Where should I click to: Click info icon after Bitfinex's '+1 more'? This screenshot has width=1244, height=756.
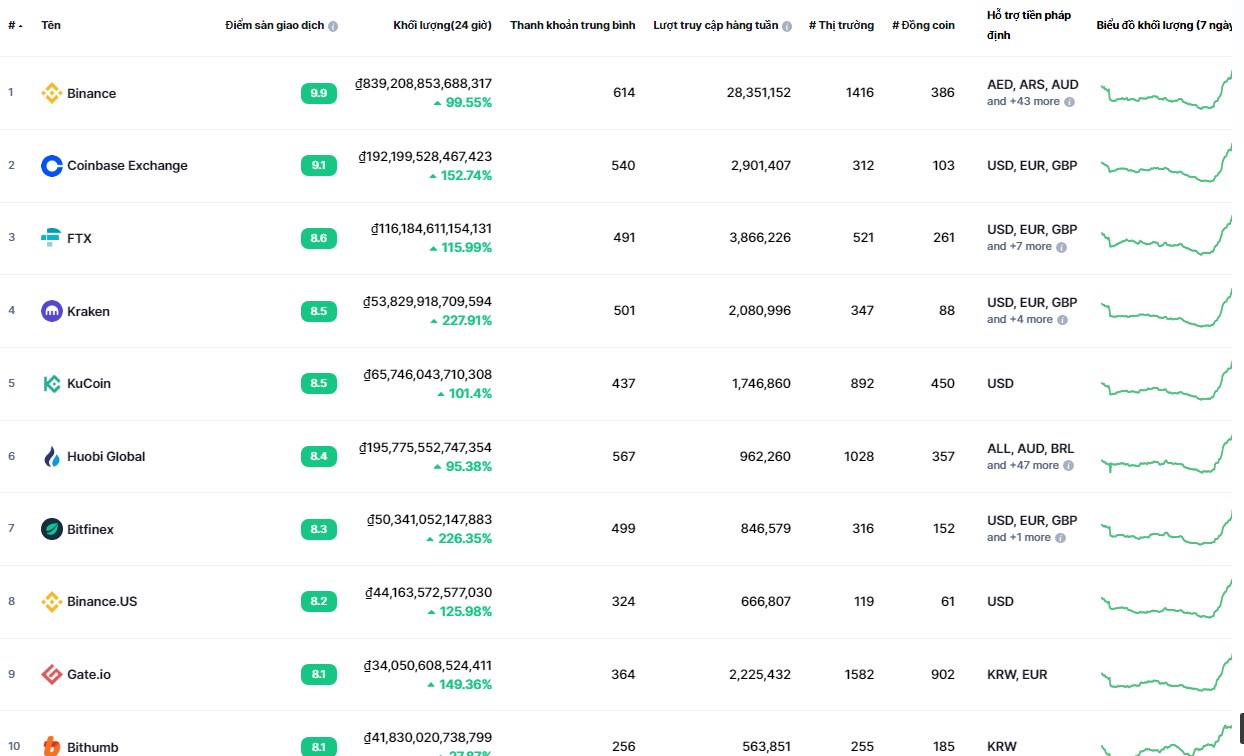click(x=1061, y=538)
